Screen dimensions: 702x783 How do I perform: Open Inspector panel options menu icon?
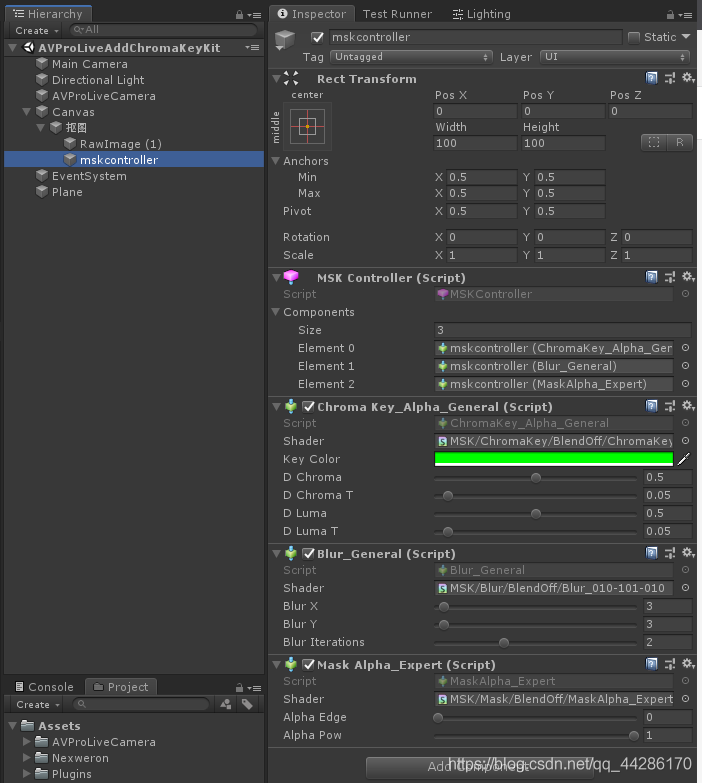pos(686,15)
